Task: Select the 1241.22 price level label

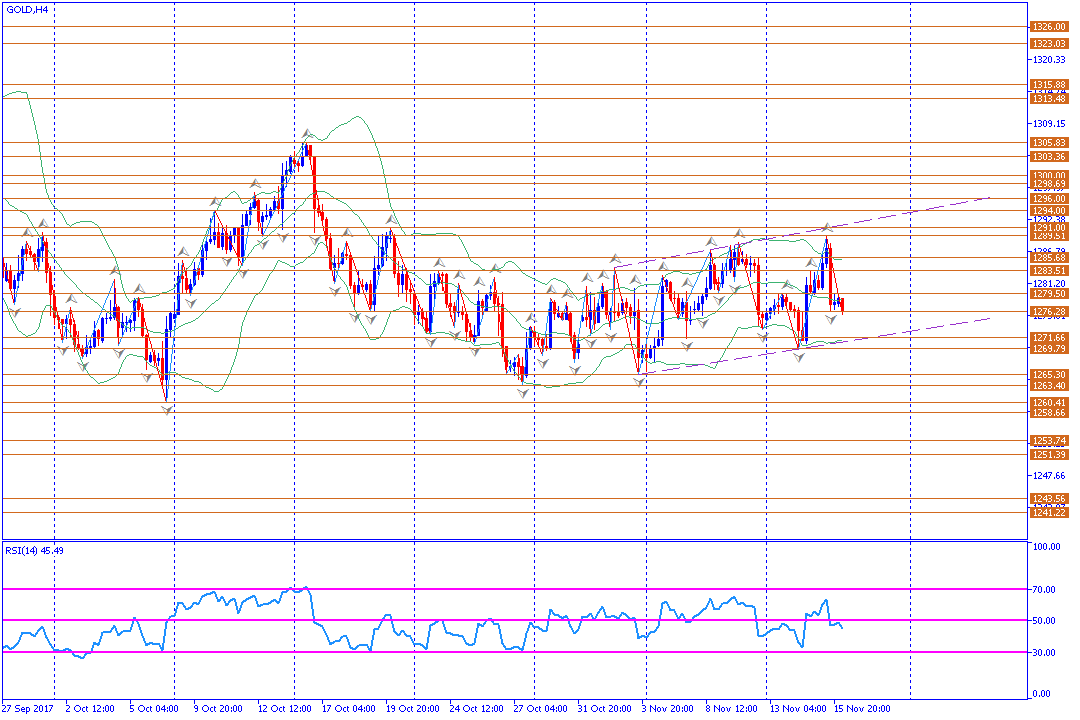Action: tap(1049, 513)
